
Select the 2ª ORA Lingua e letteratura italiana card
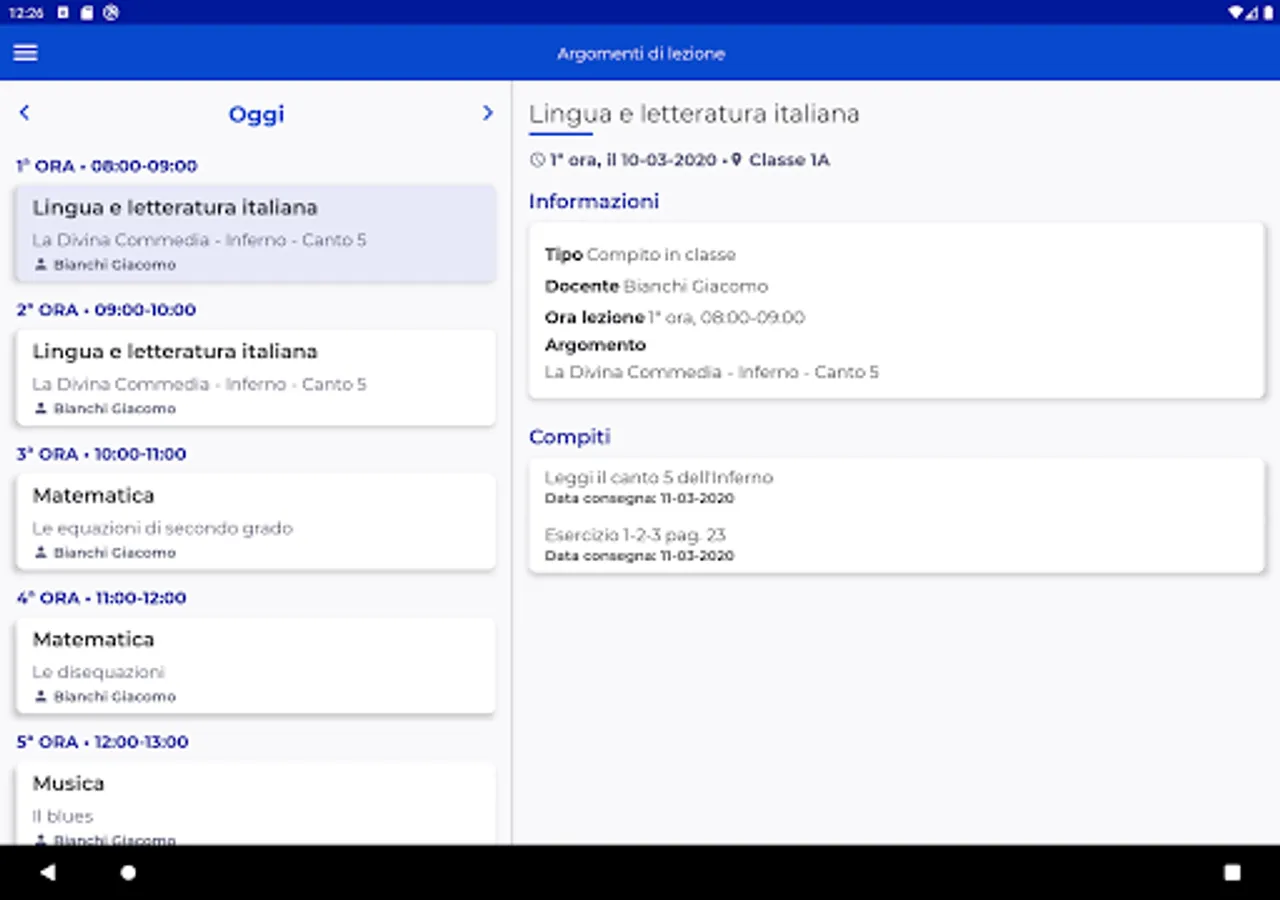click(256, 378)
